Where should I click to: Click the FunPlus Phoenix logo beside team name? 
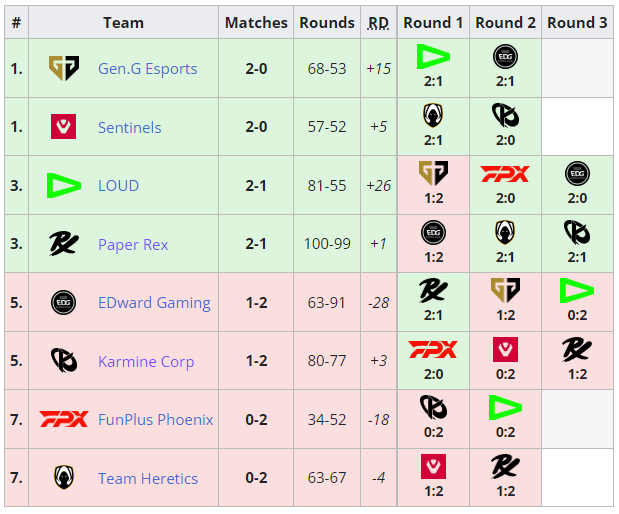pyautogui.click(x=64, y=419)
